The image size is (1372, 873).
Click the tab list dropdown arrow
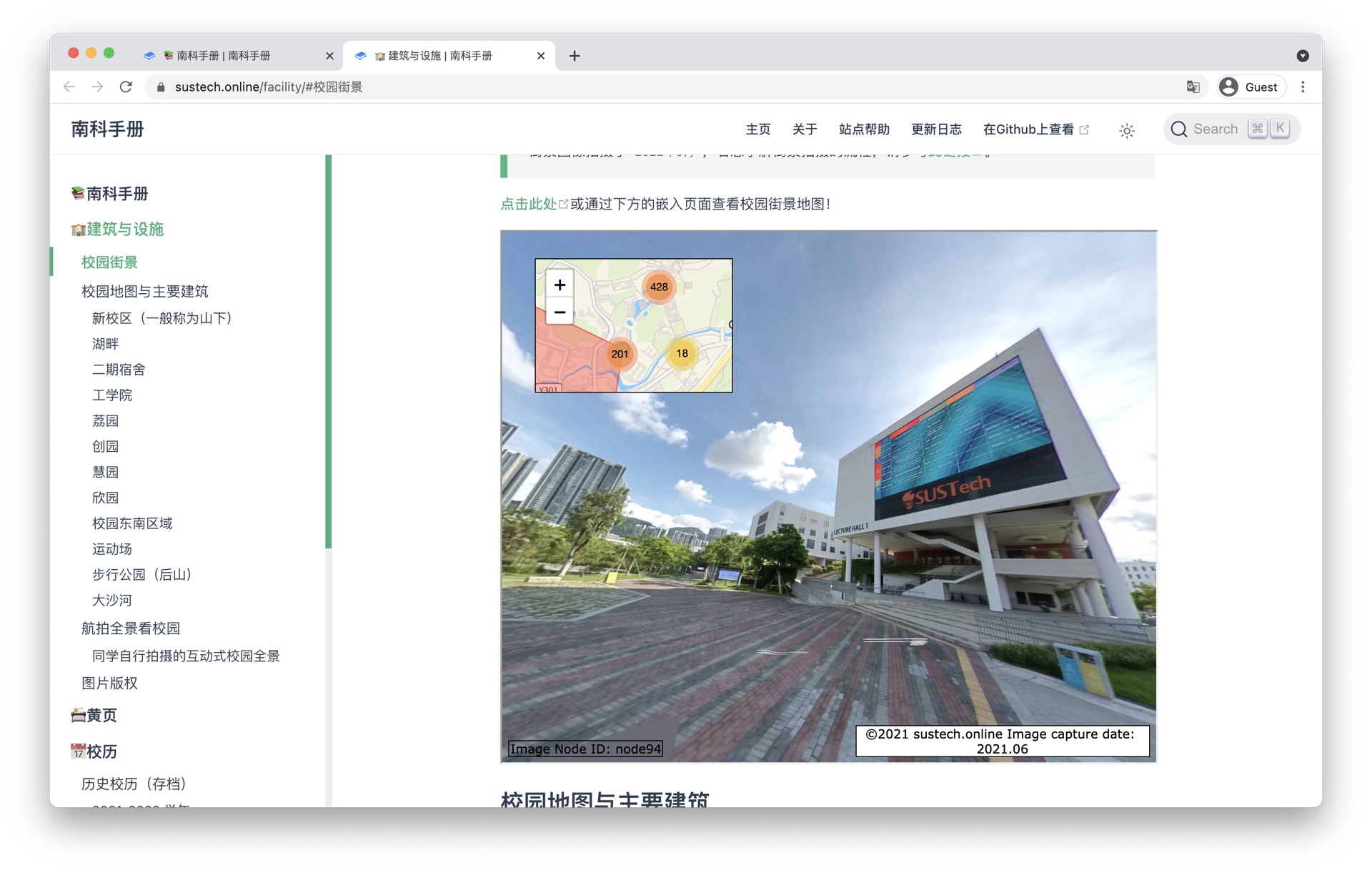coord(1303,56)
